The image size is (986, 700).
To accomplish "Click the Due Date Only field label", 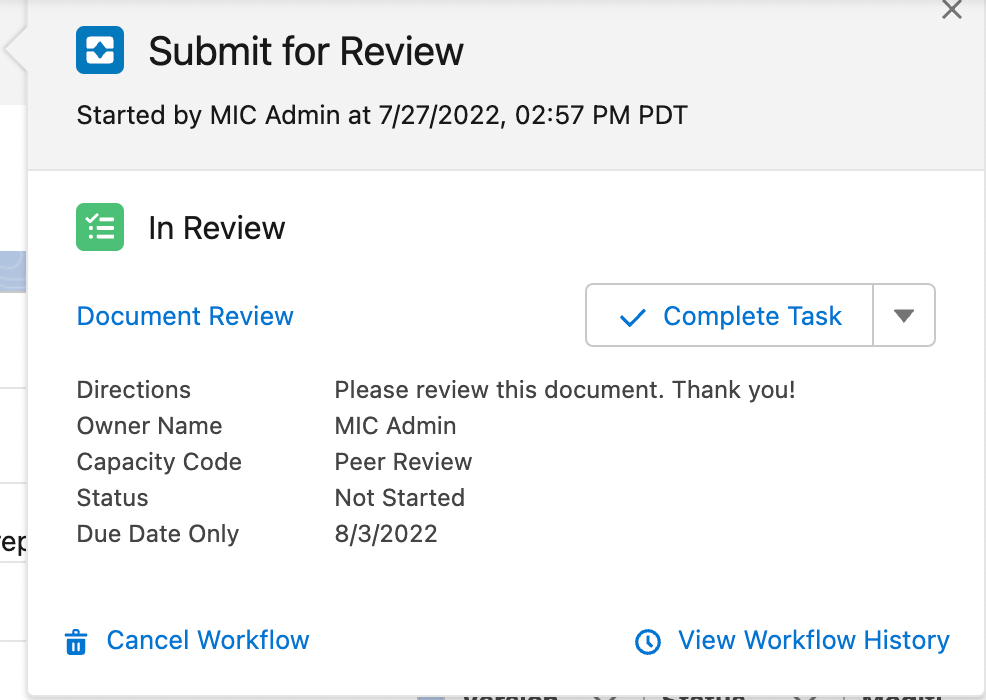I will click(158, 534).
